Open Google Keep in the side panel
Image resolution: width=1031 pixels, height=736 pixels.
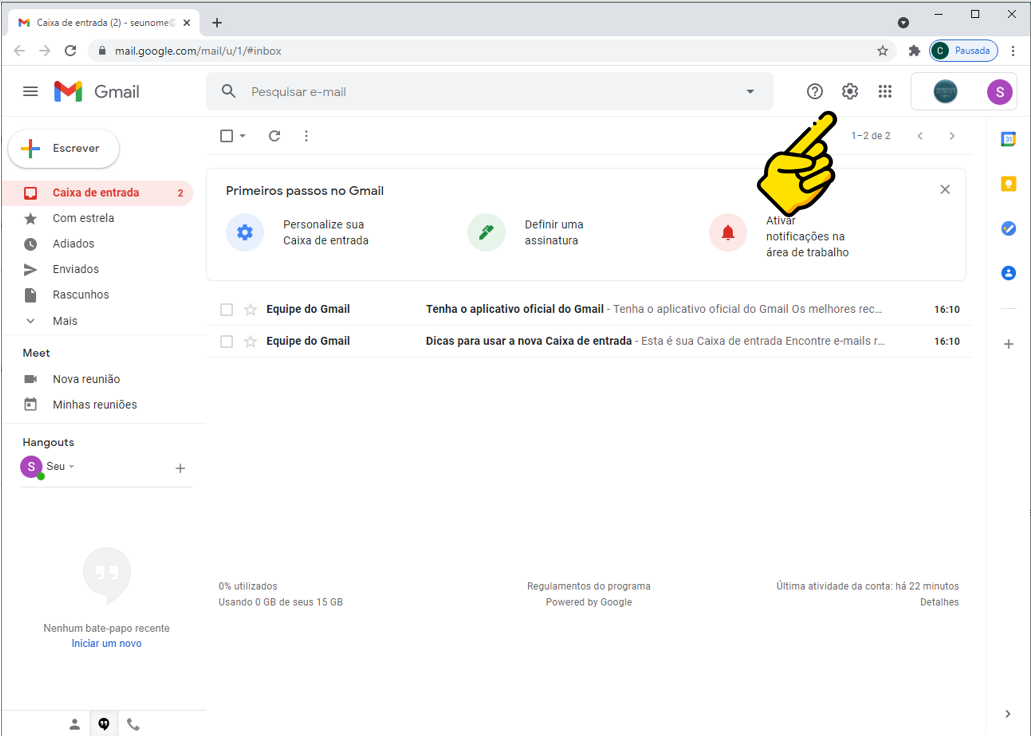1008,184
